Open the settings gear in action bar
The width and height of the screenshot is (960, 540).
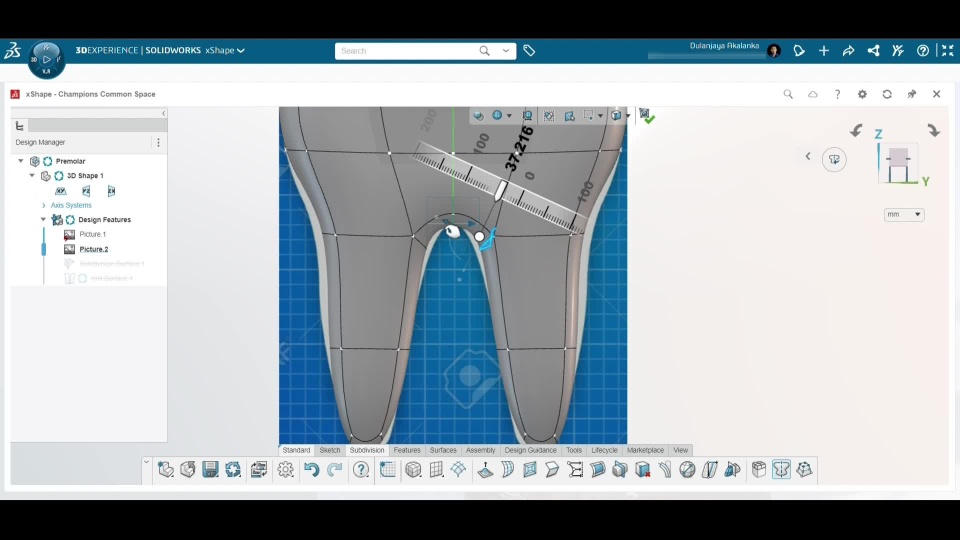[285, 470]
